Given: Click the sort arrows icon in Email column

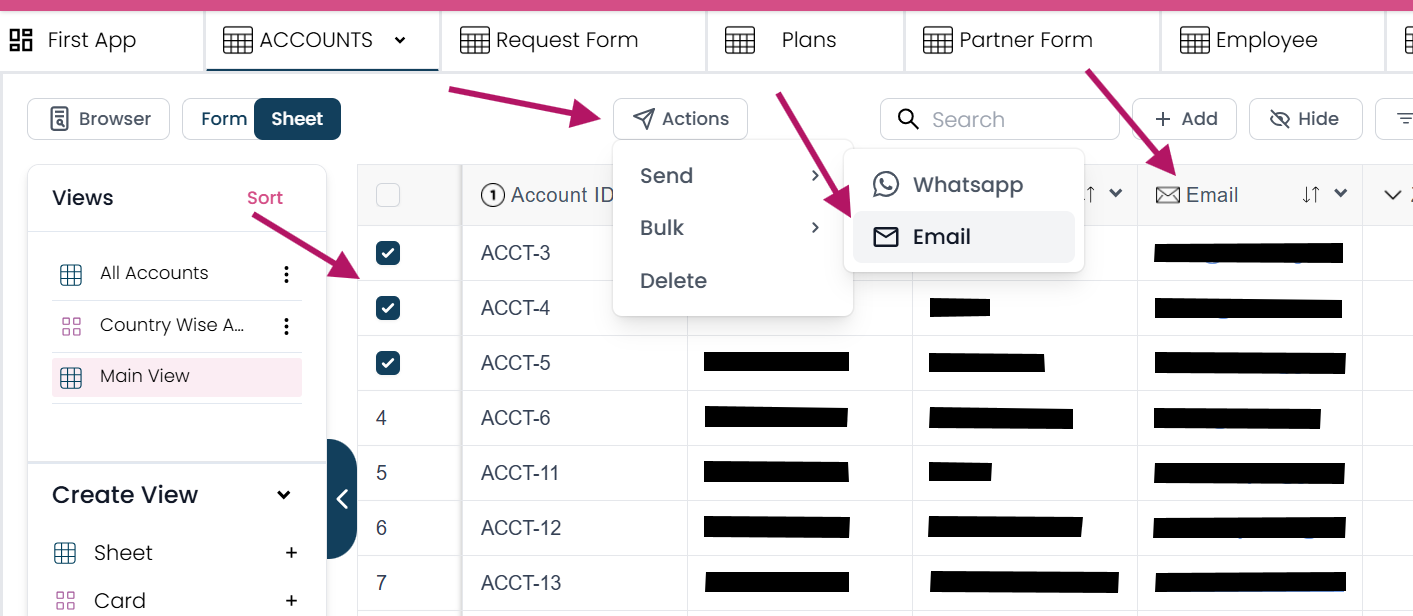Looking at the screenshot, I should coord(1311,195).
